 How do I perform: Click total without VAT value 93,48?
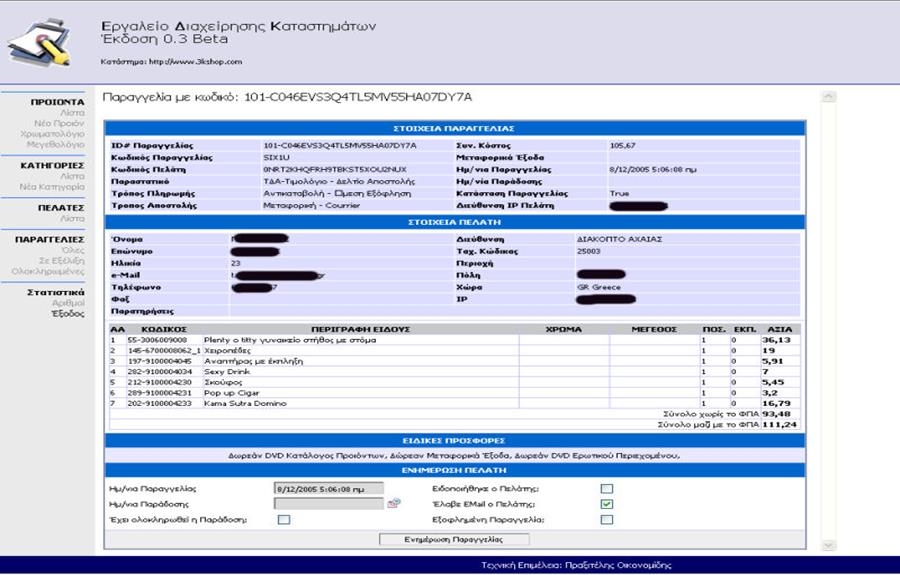click(x=776, y=414)
